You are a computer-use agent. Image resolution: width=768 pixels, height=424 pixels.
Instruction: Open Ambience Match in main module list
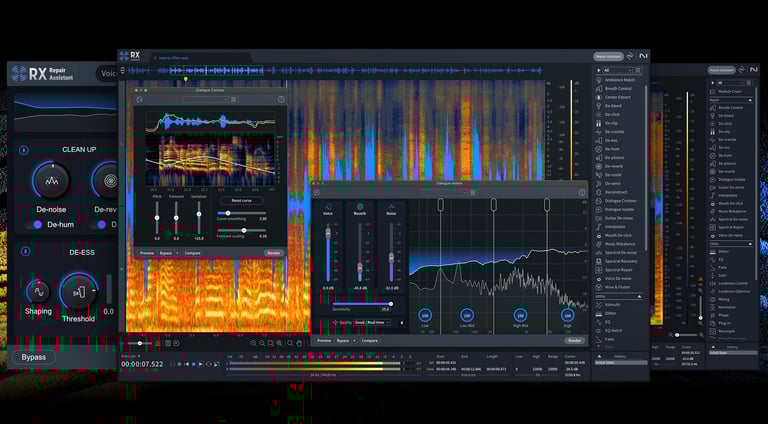pyautogui.click(x=616, y=80)
